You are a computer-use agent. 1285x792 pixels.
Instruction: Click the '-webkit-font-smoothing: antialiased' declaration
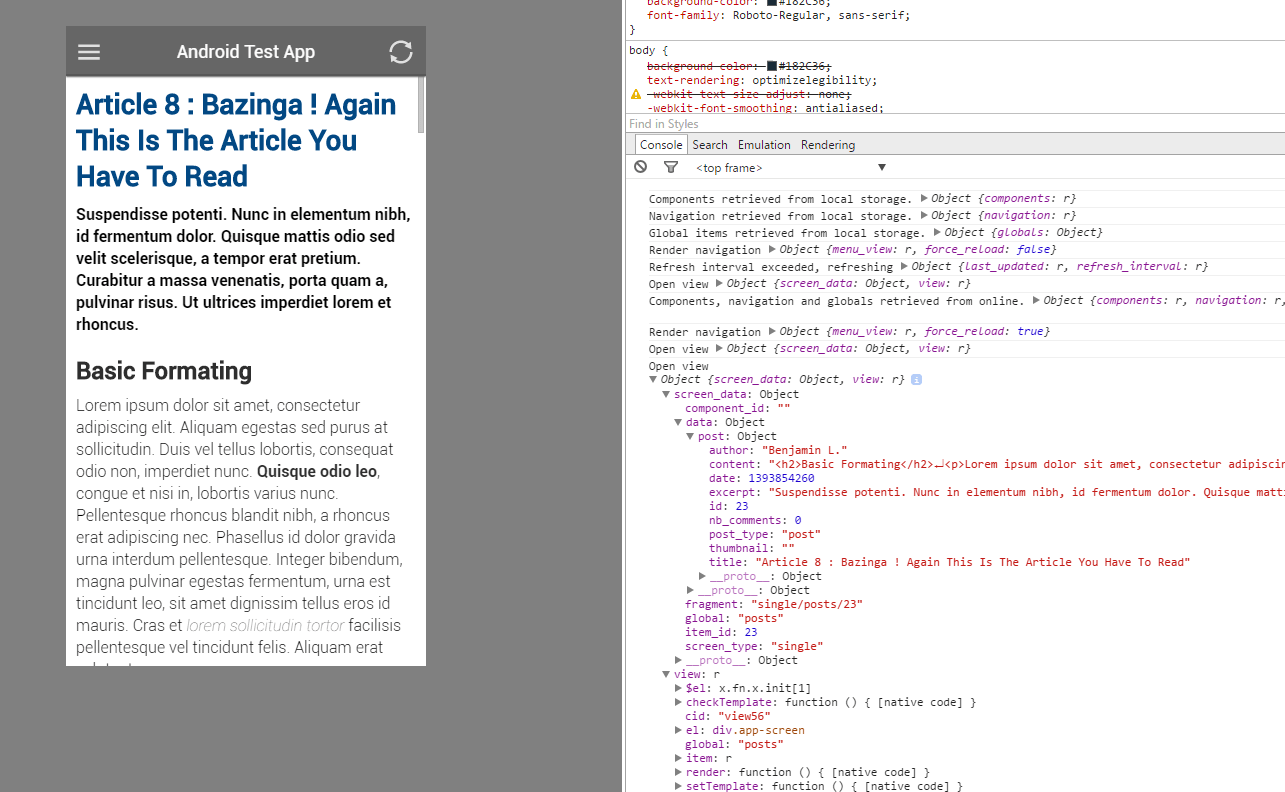pos(765,108)
